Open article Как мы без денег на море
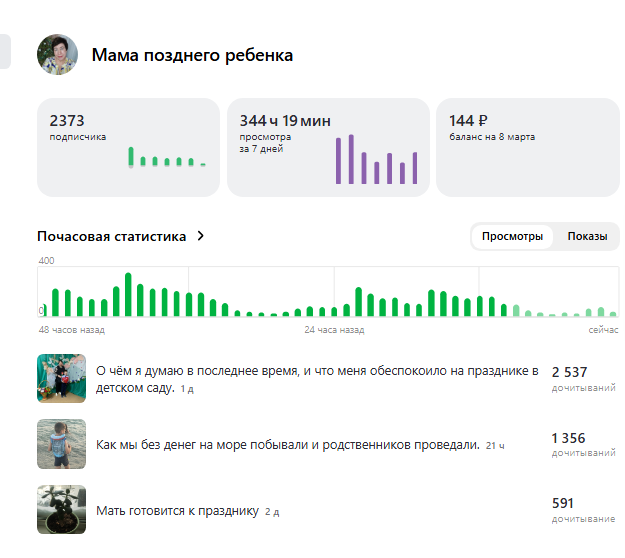This screenshot has height=558, width=625. (x=287, y=445)
